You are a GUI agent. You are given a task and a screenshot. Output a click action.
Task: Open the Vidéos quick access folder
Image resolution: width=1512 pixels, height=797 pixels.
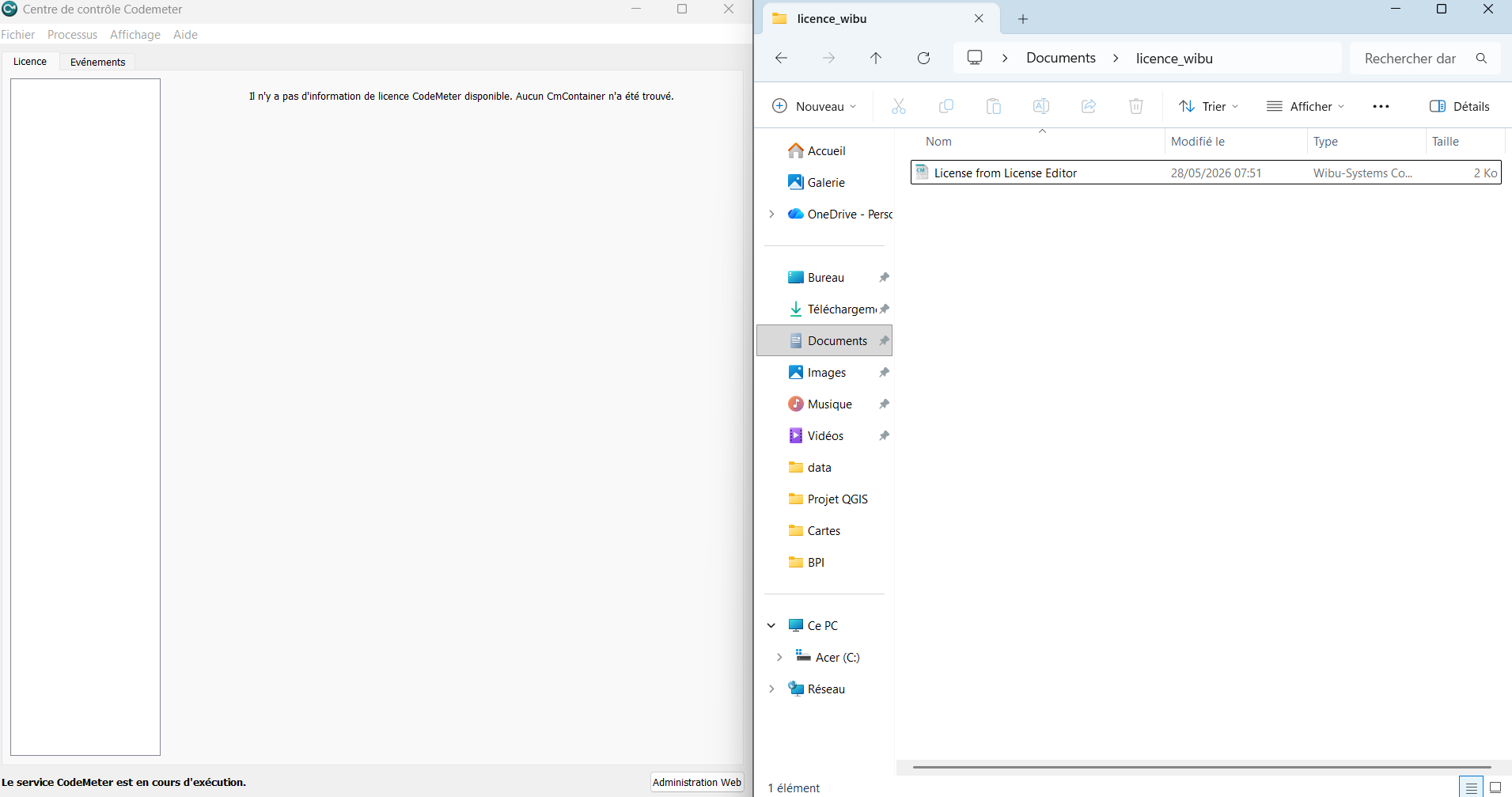825,435
